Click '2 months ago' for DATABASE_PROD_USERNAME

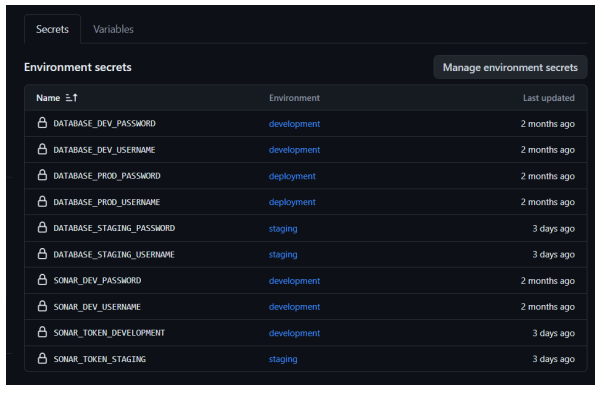tap(548, 202)
